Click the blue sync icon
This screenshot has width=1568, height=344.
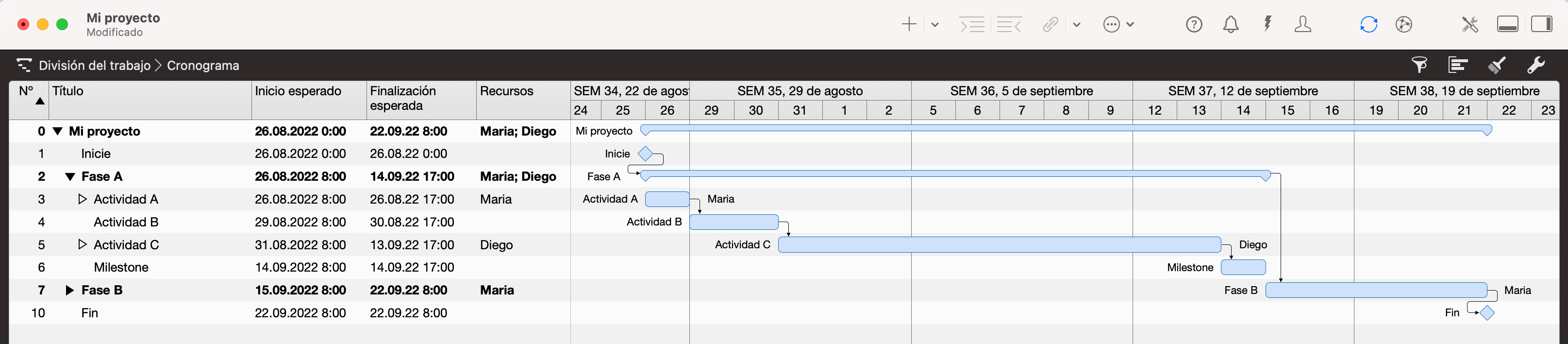pyautogui.click(x=1369, y=24)
